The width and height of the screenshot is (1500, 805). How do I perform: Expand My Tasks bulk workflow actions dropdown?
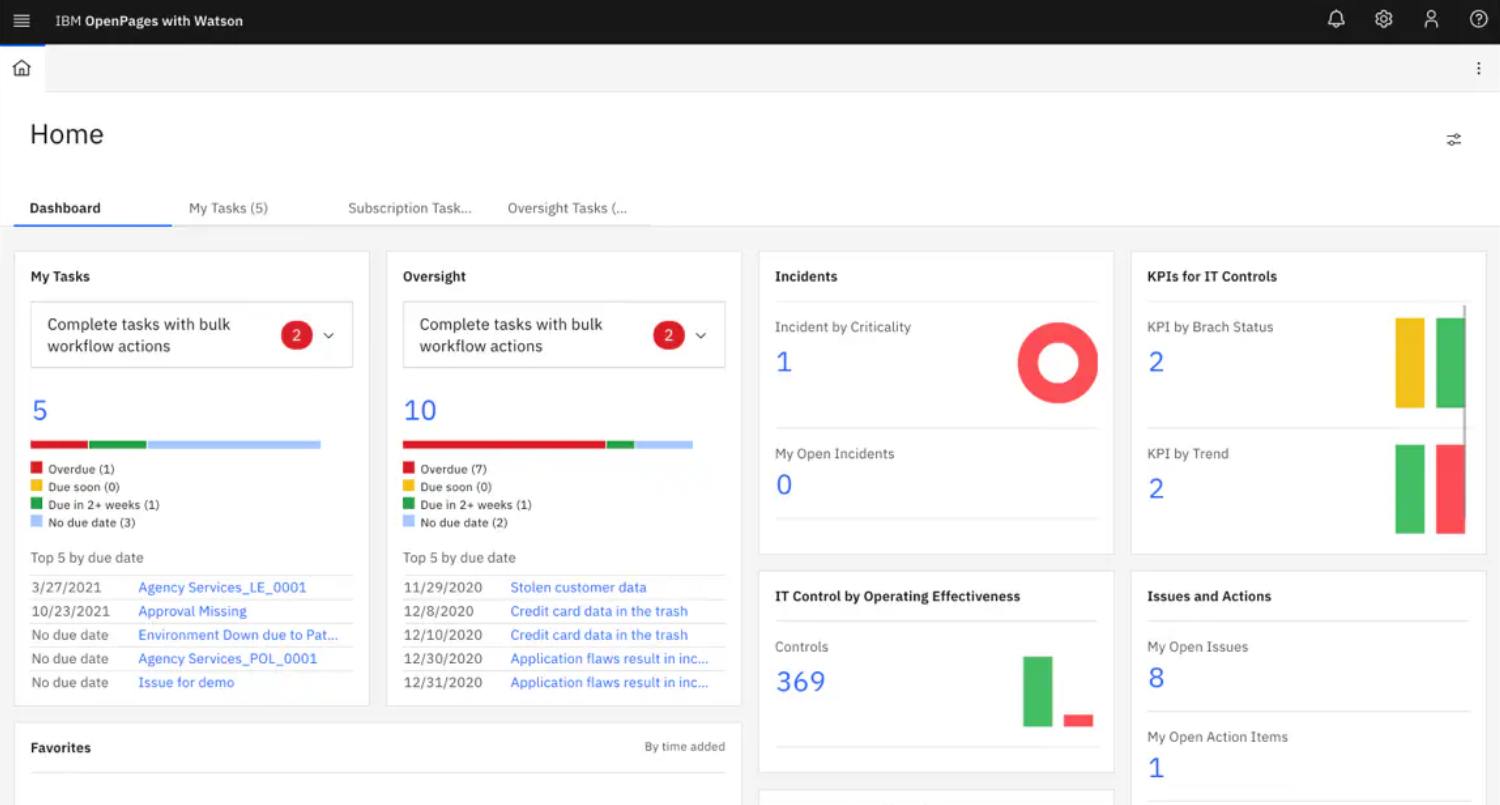tap(328, 336)
